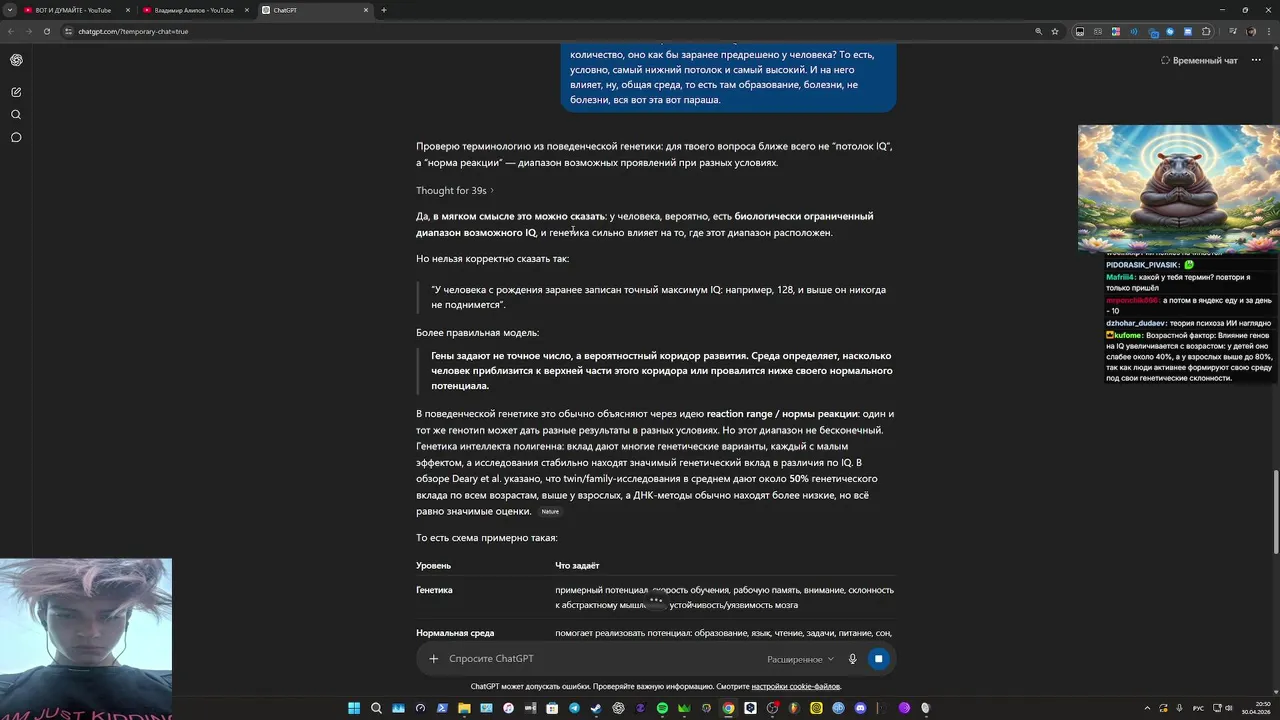Click the kufome chat message username
Viewport: 1280px width, 720px height.
point(1127,336)
